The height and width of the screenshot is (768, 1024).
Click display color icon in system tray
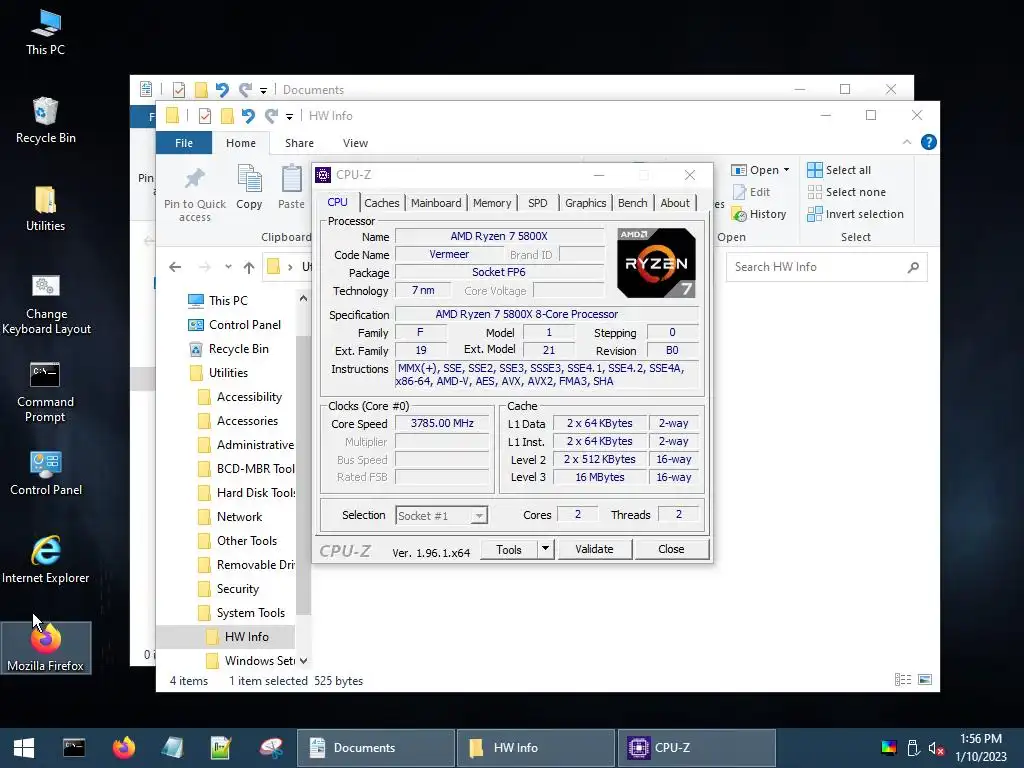[889, 748]
